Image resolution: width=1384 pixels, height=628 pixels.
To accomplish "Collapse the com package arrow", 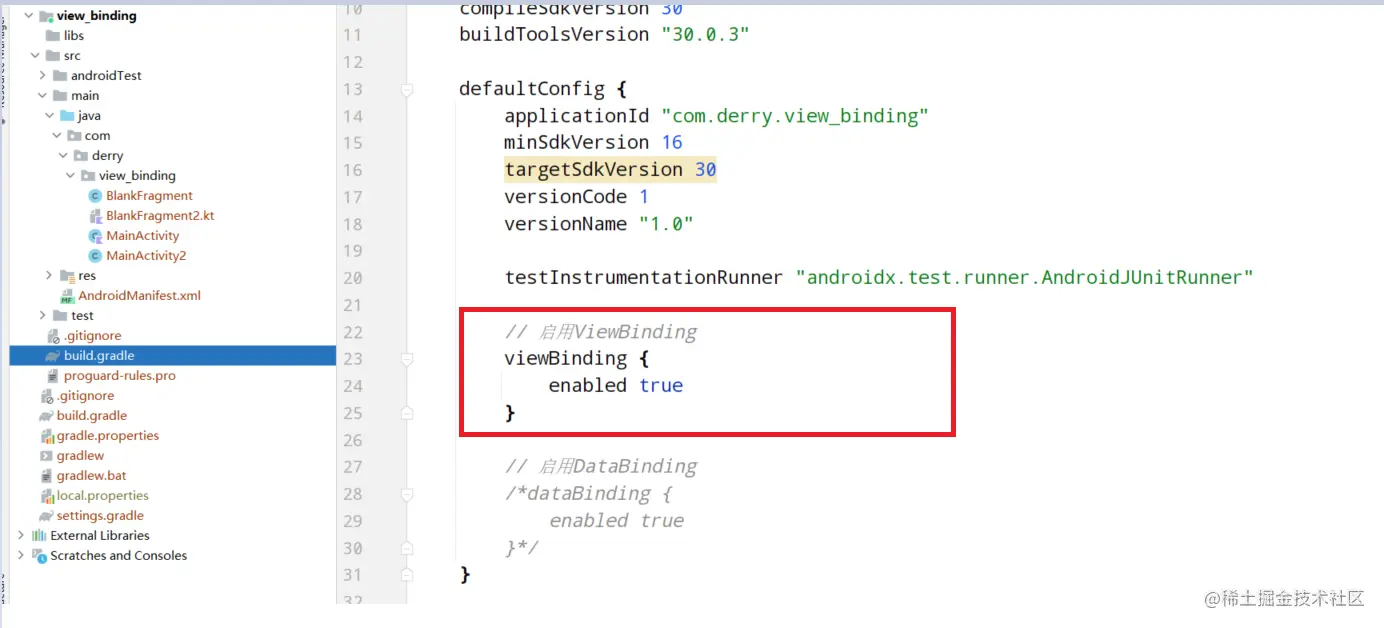I will 56,136.
